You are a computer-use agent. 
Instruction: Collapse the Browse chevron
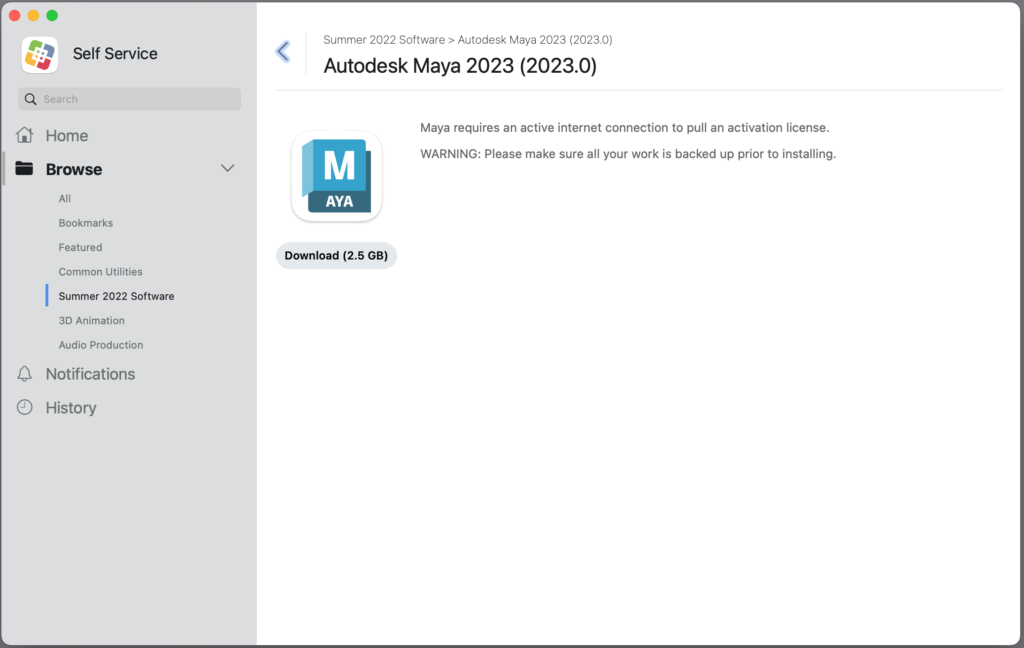227,169
